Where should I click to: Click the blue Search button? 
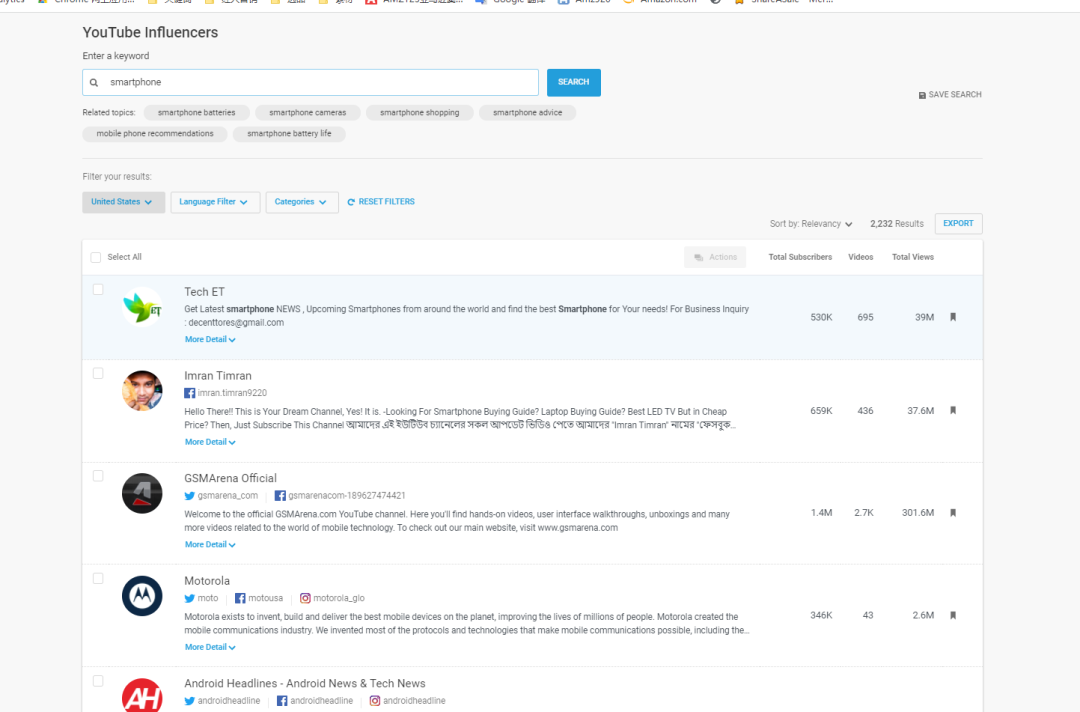[573, 82]
